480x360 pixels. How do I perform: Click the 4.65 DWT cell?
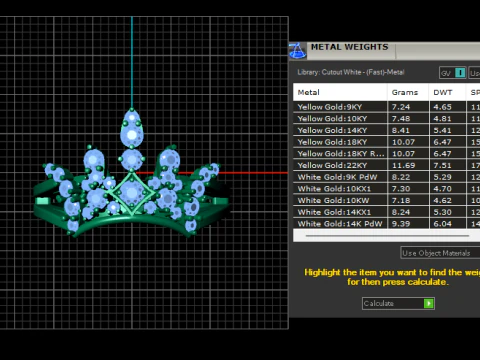tap(447, 107)
